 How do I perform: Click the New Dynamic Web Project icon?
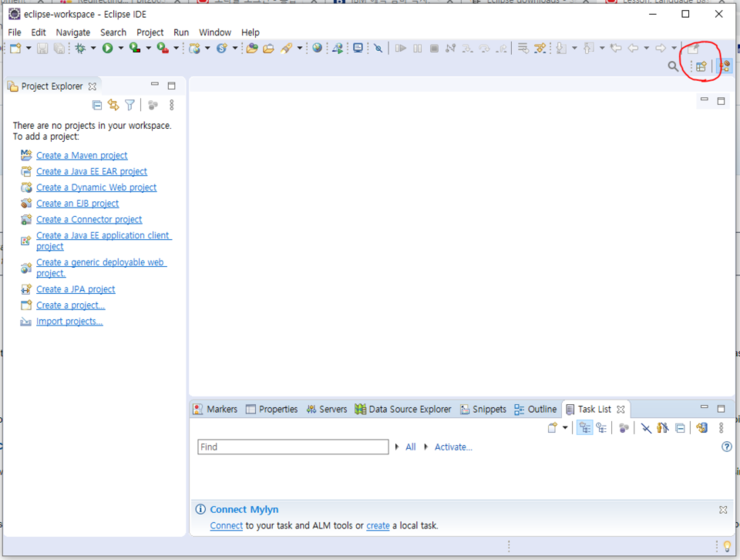pyautogui.click(x=194, y=48)
